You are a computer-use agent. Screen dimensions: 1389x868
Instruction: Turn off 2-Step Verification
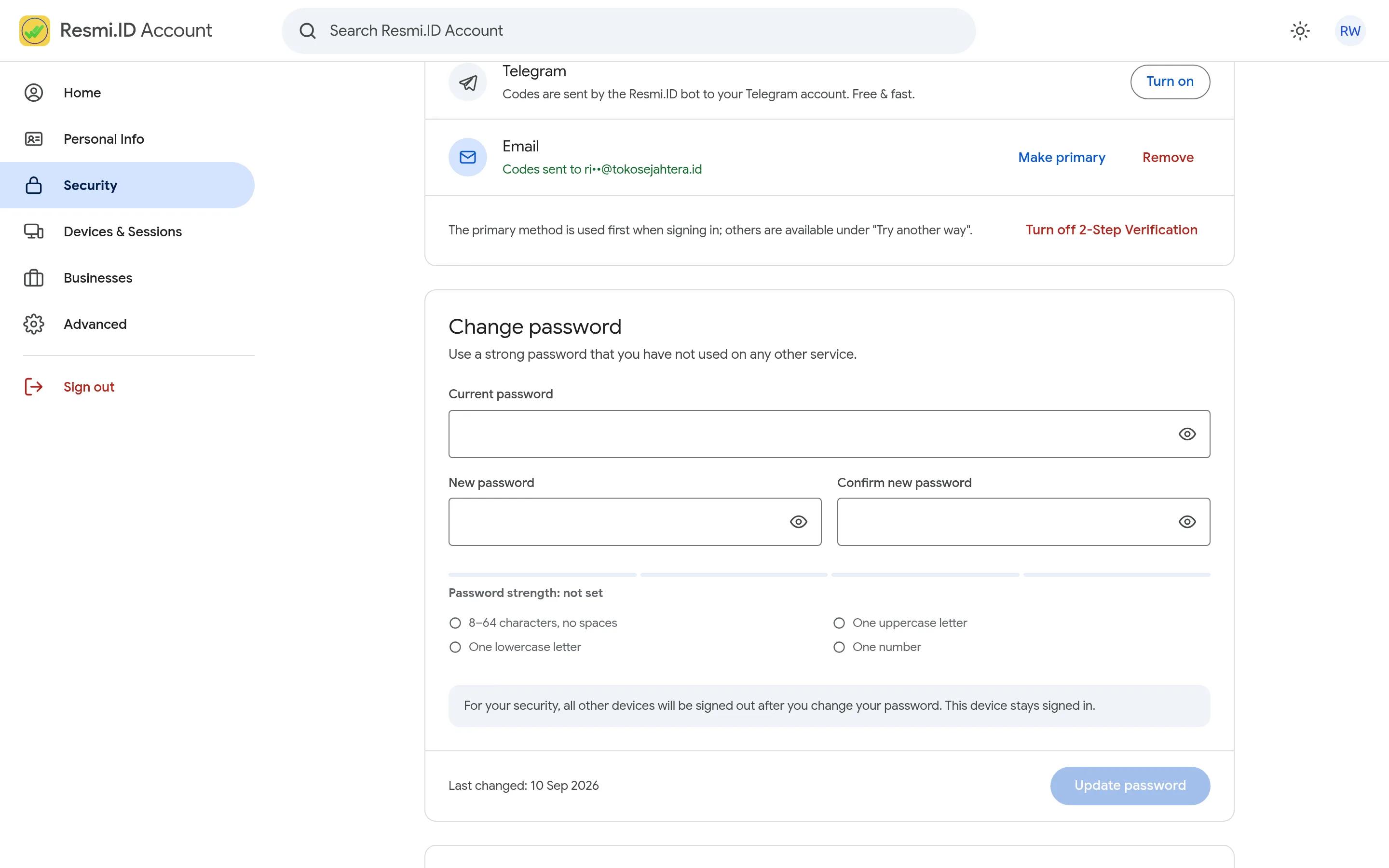point(1111,230)
